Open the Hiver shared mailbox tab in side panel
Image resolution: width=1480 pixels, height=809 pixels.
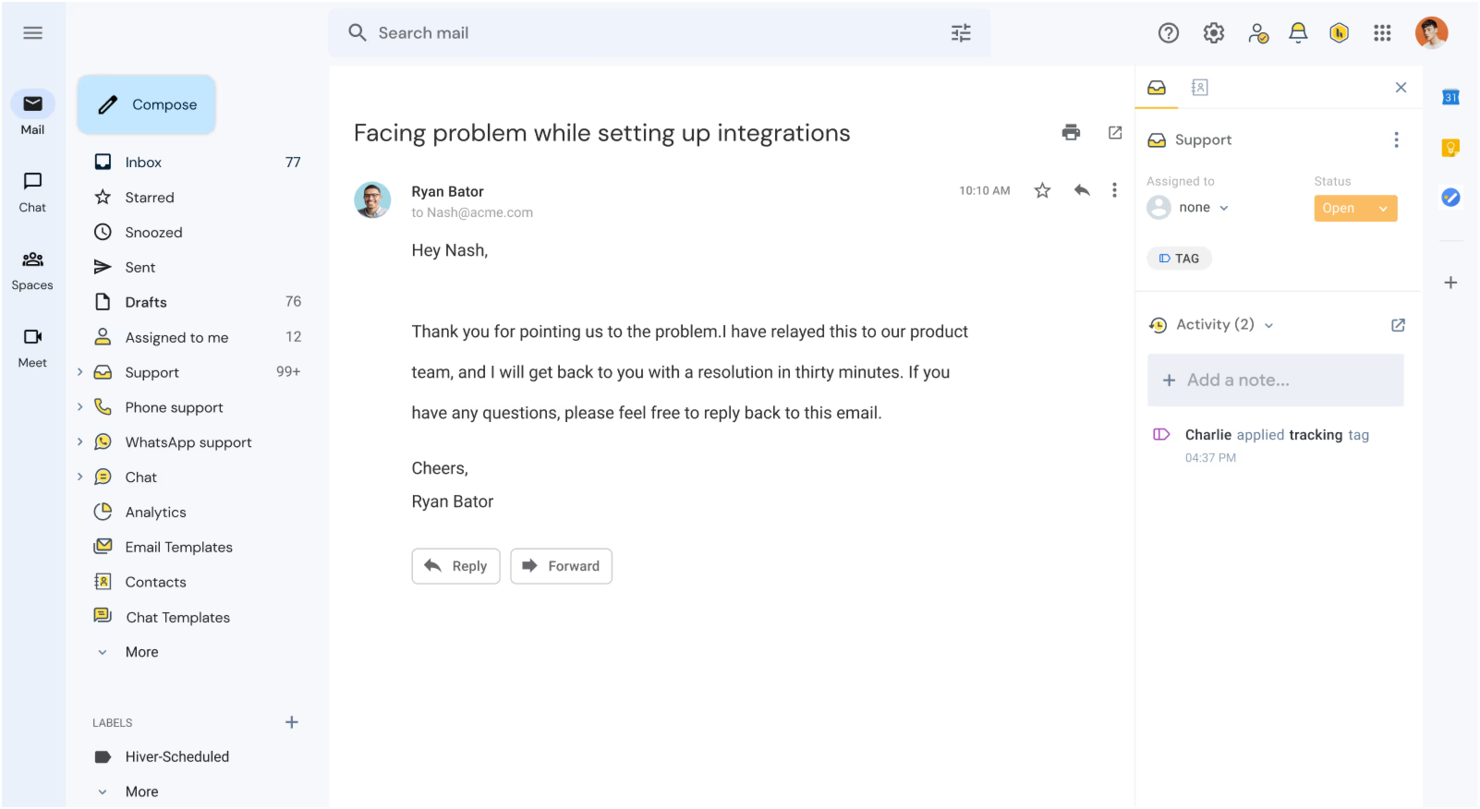tap(1157, 87)
